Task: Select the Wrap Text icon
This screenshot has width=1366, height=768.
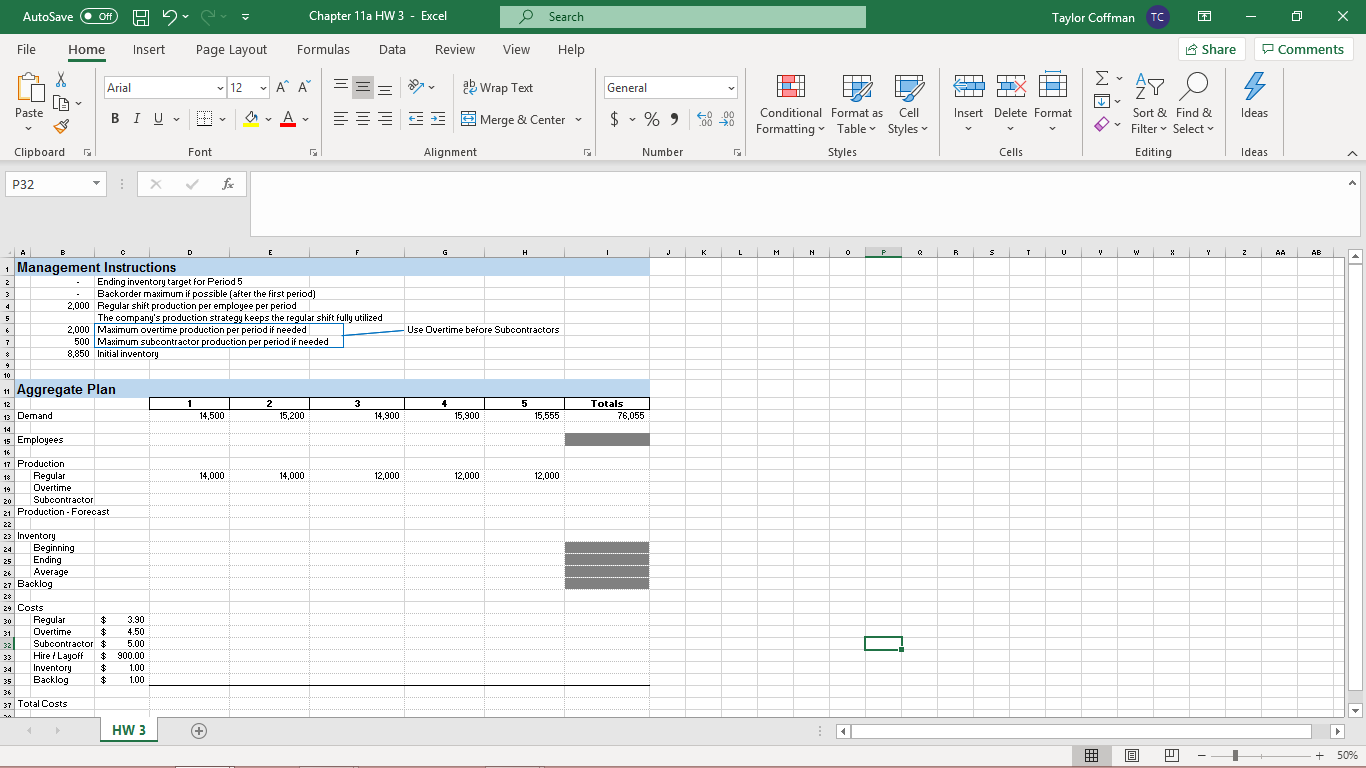Action: click(x=498, y=87)
